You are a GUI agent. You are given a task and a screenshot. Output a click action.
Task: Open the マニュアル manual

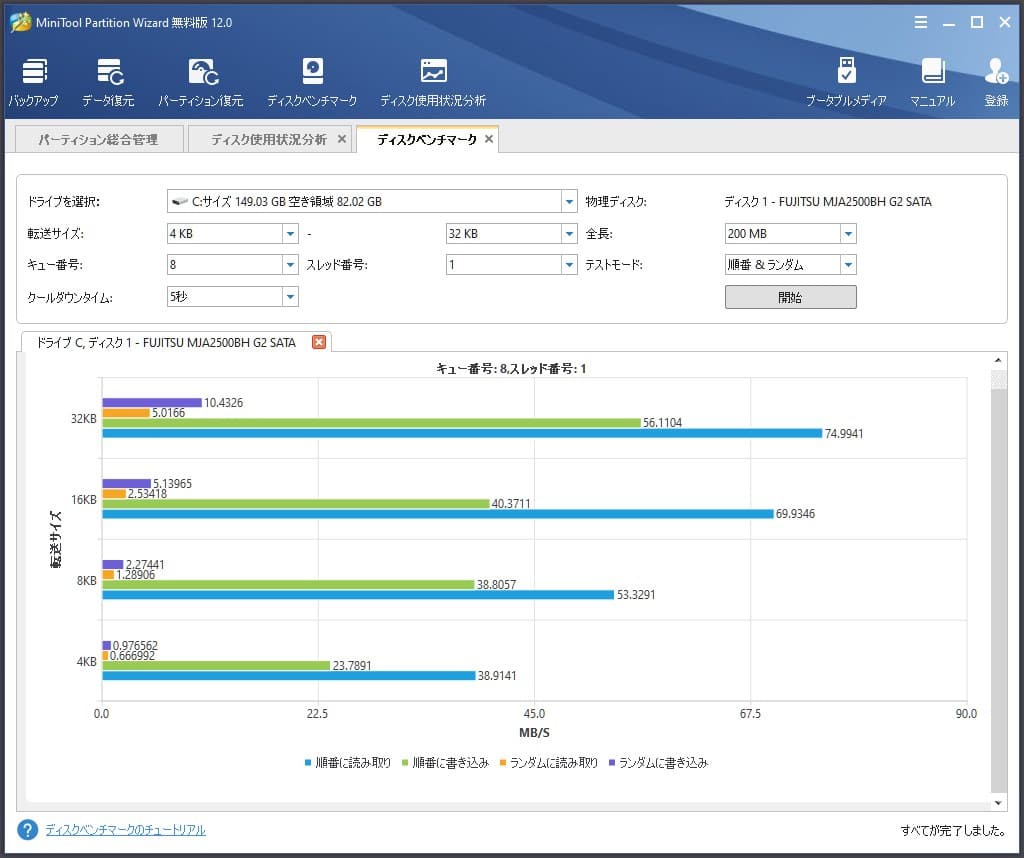tap(933, 82)
